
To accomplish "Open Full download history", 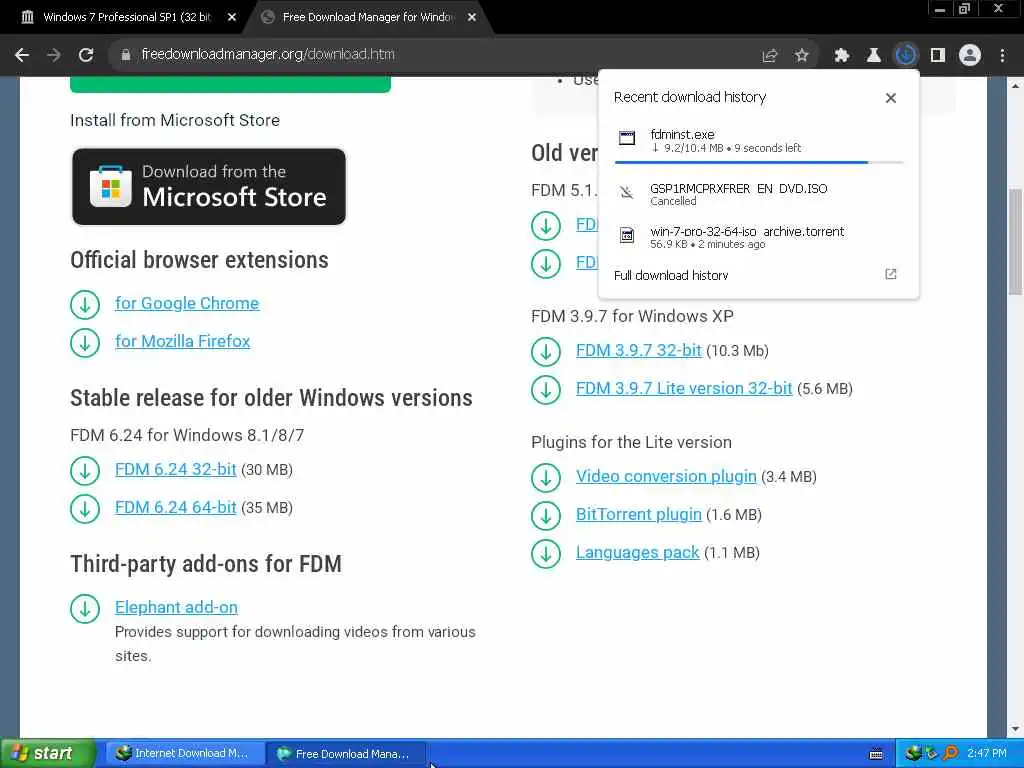I will (x=671, y=276).
